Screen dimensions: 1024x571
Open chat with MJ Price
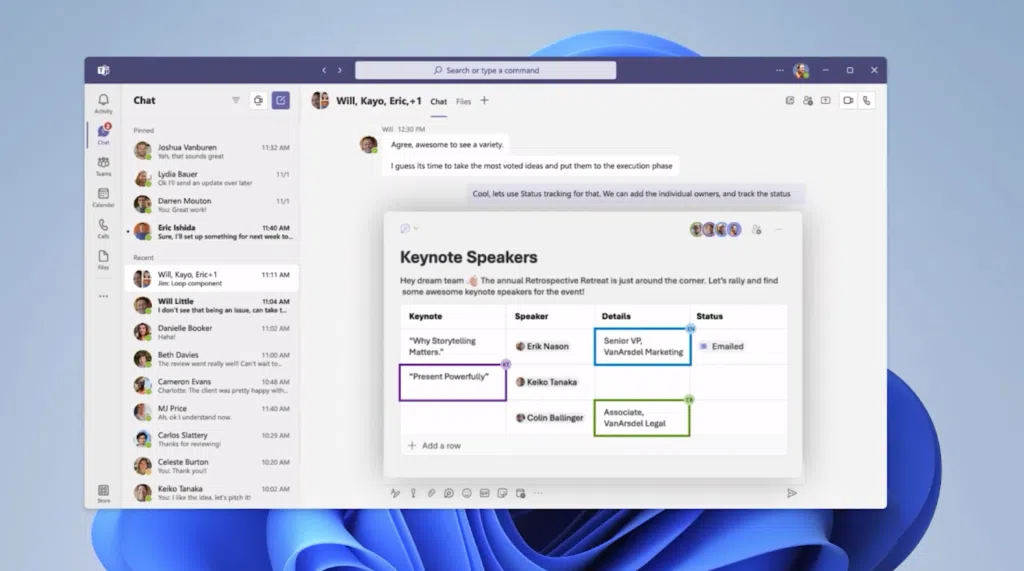(212, 412)
